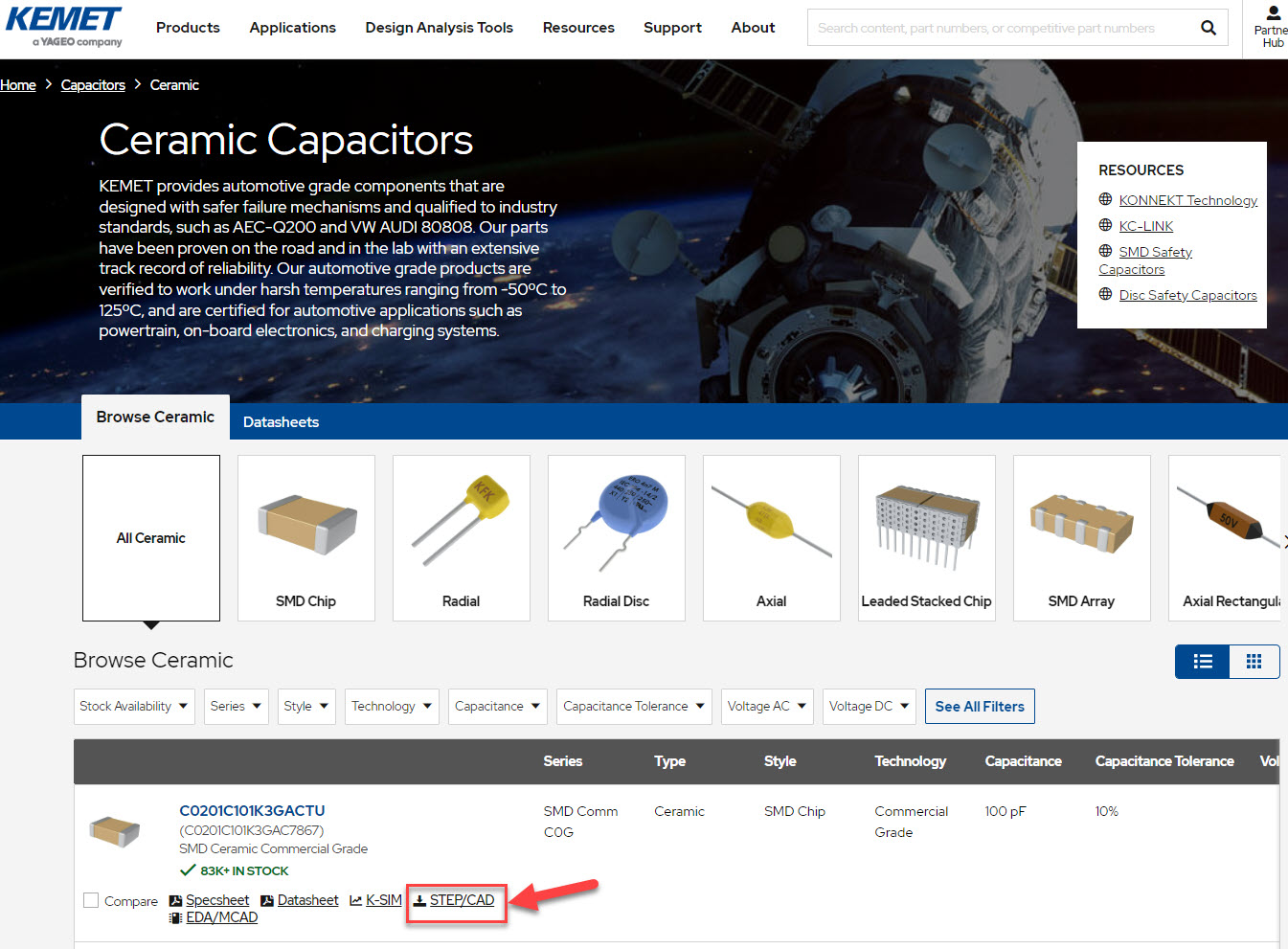Click the EDA/MCAD chip icon
The height and width of the screenshot is (949, 1288).
point(175,917)
